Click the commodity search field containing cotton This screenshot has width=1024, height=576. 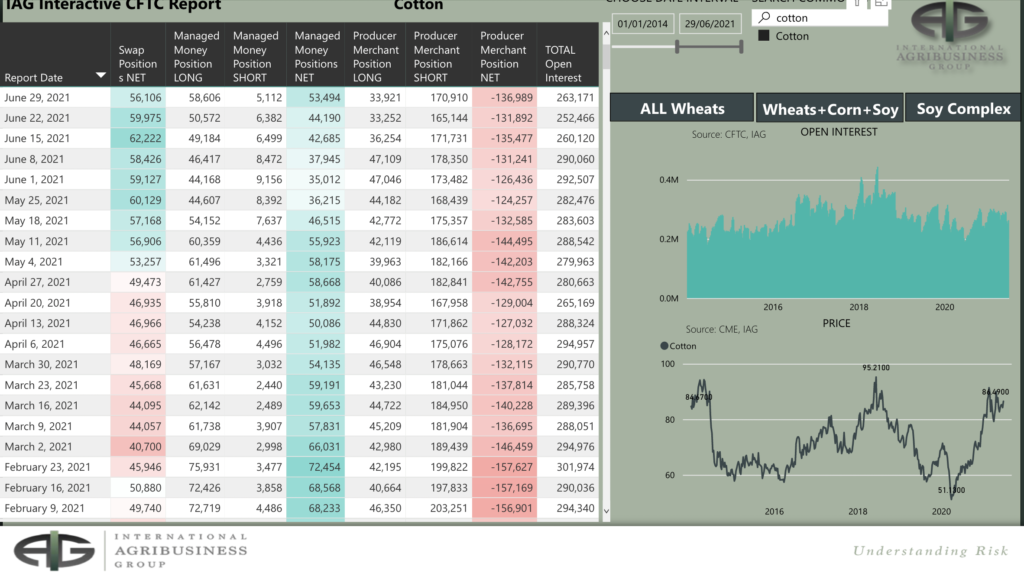820,18
